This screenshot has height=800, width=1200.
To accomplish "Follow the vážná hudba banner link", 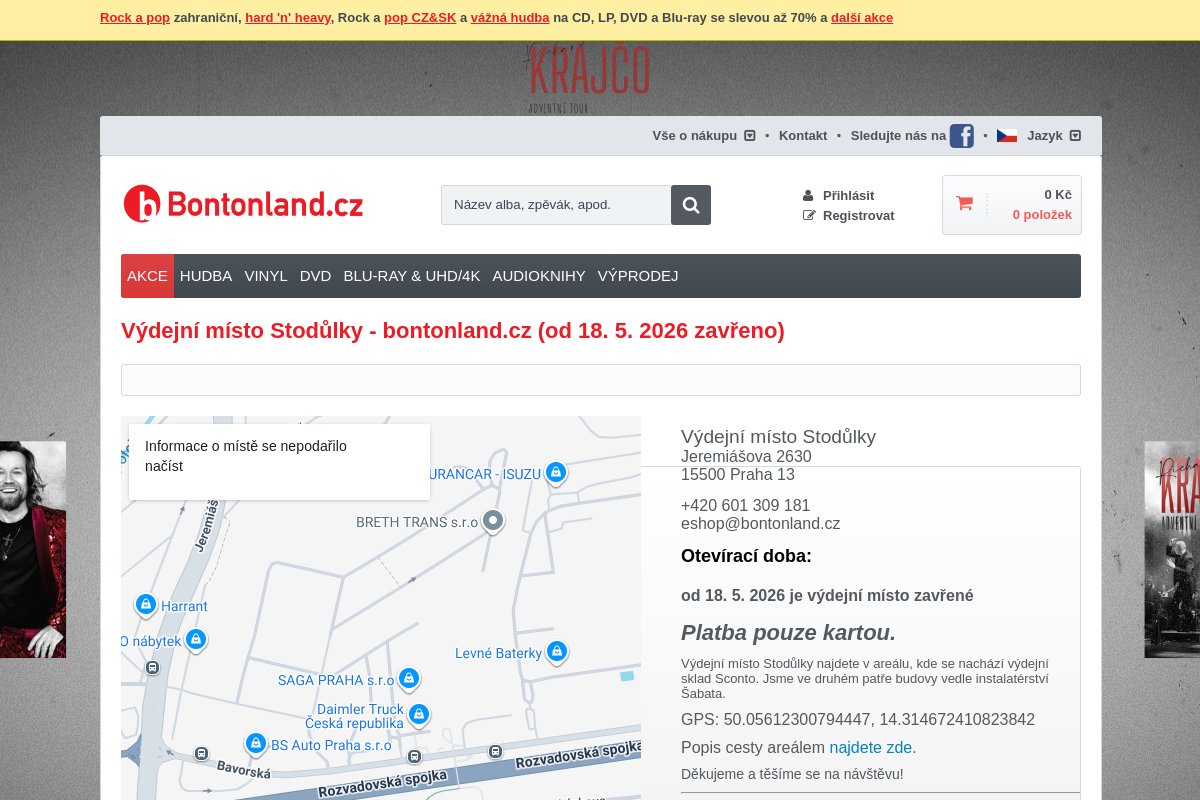I will pos(510,17).
